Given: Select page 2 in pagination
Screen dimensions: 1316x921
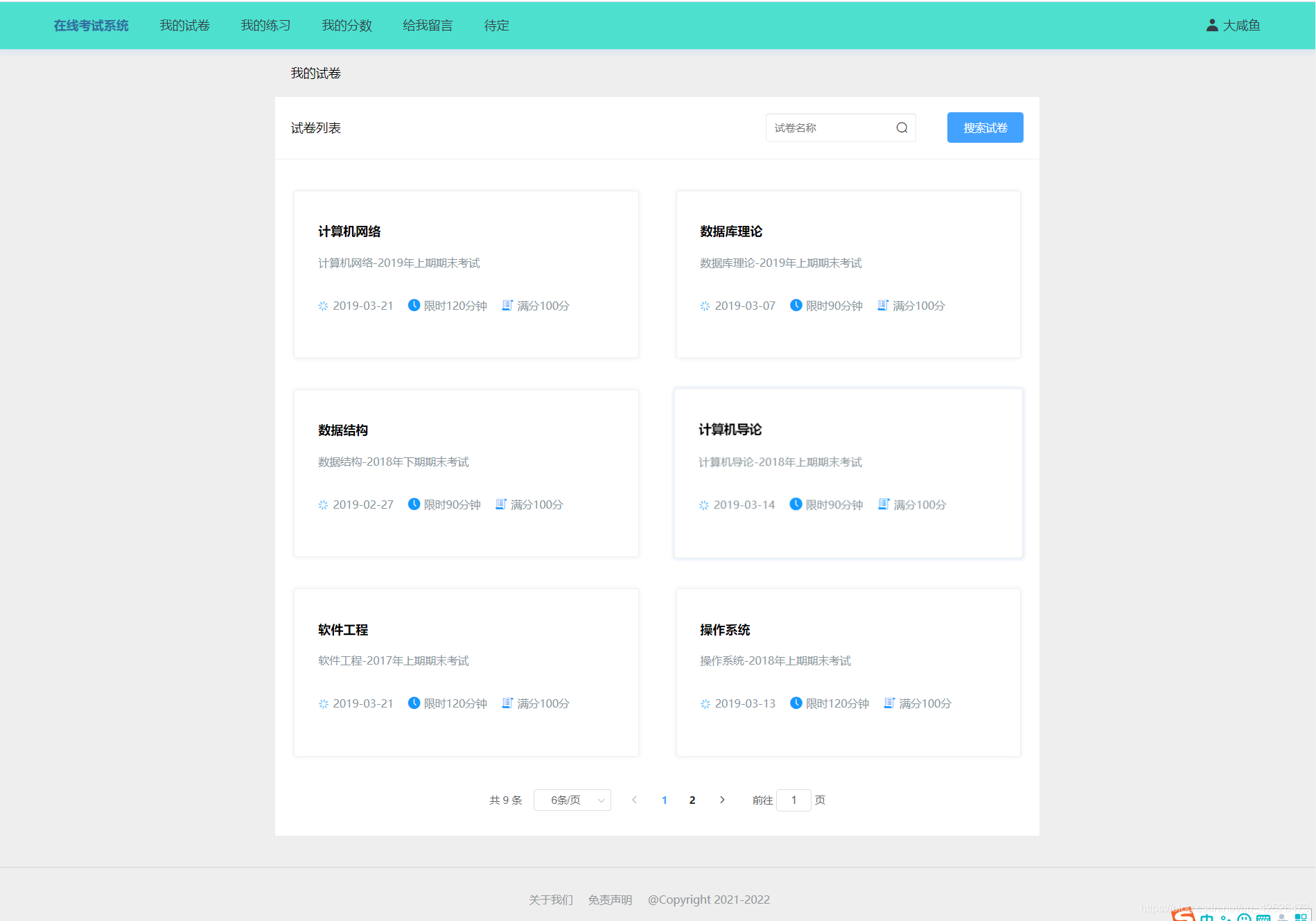Looking at the screenshot, I should [x=692, y=800].
